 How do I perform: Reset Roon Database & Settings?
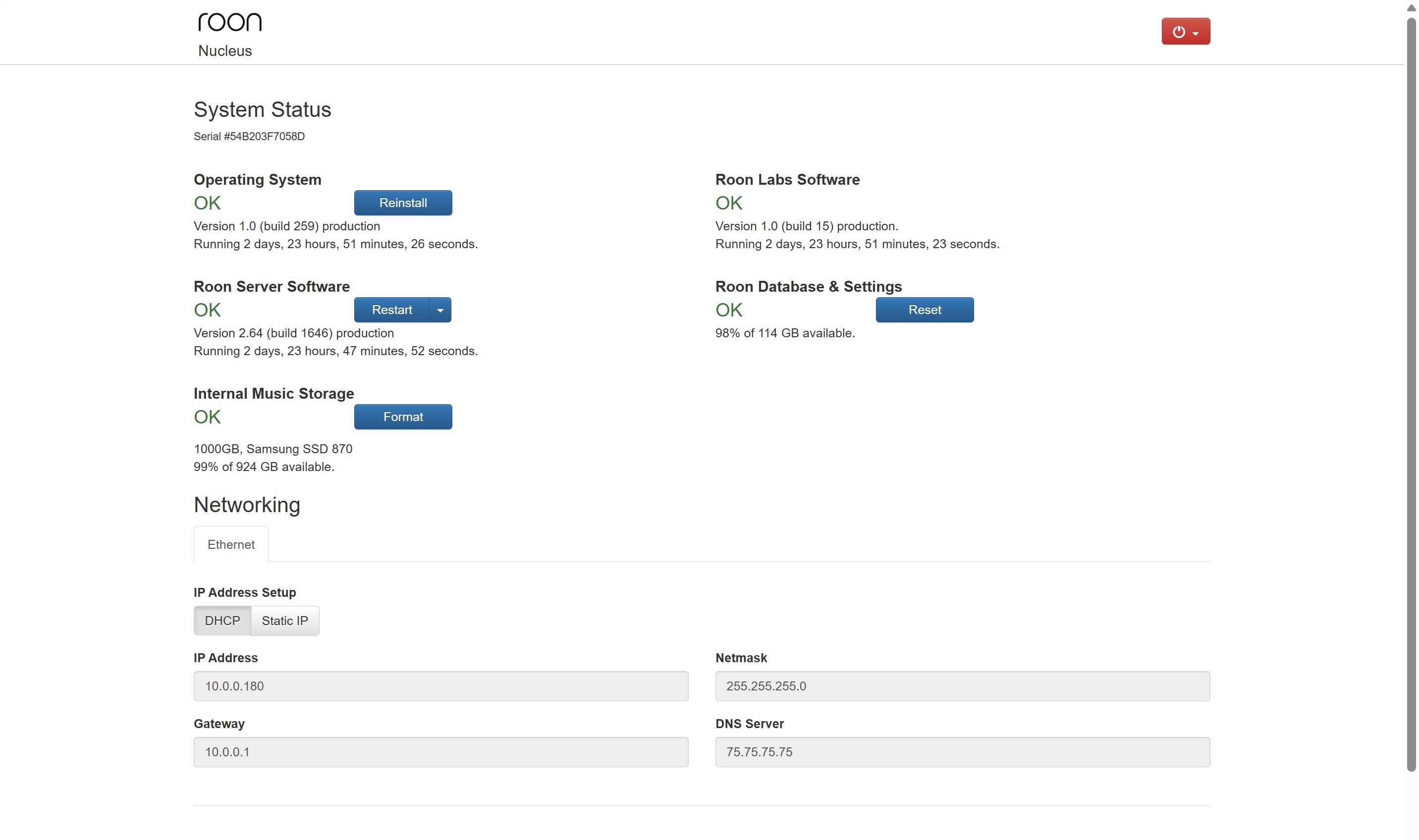click(924, 310)
